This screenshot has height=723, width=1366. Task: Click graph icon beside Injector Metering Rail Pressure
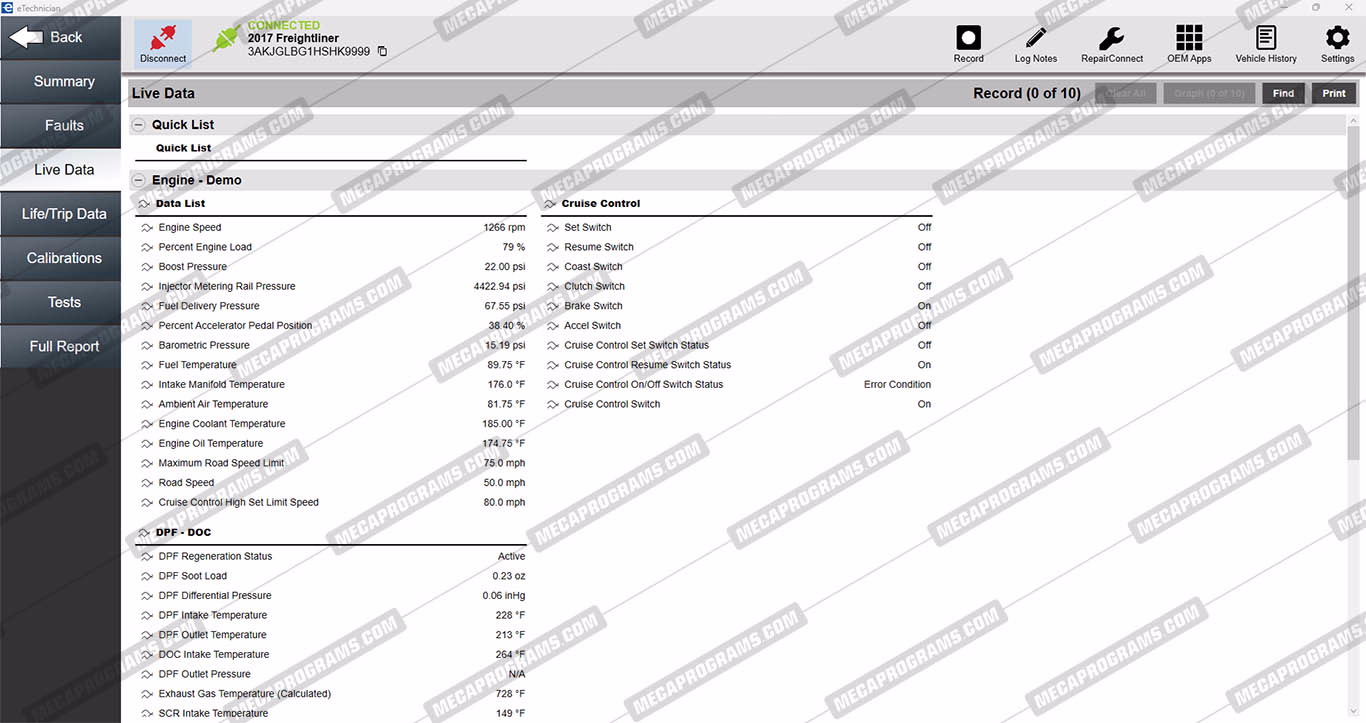coord(147,286)
